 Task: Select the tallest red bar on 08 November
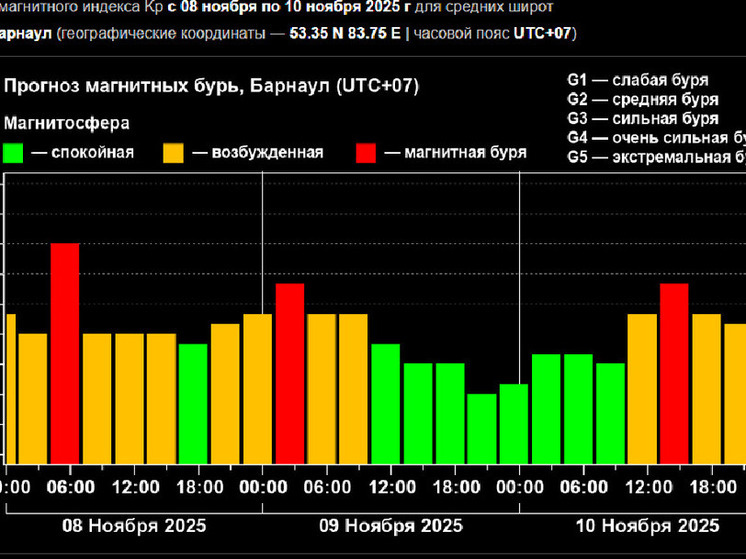click(65, 353)
